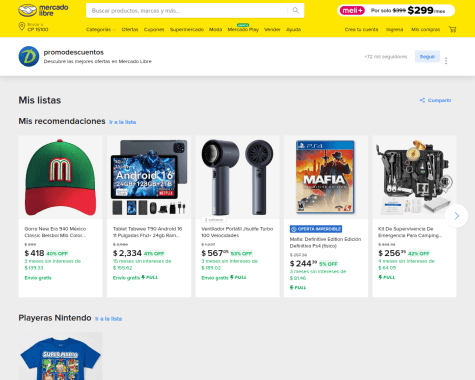Click the Mafia: Definitive Edition title
The image size is (475, 380).
pos(325,242)
